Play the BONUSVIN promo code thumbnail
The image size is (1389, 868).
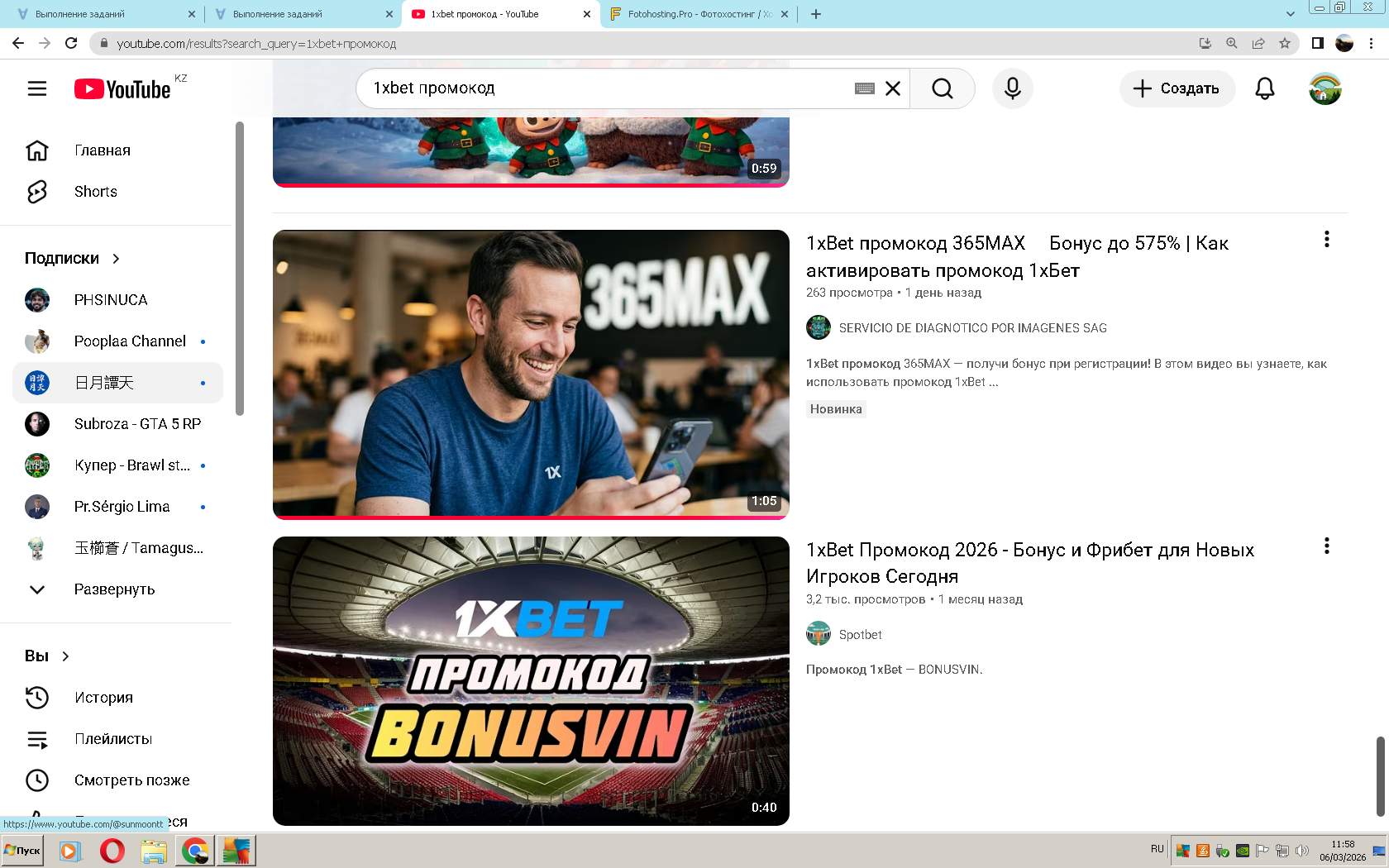point(531,681)
